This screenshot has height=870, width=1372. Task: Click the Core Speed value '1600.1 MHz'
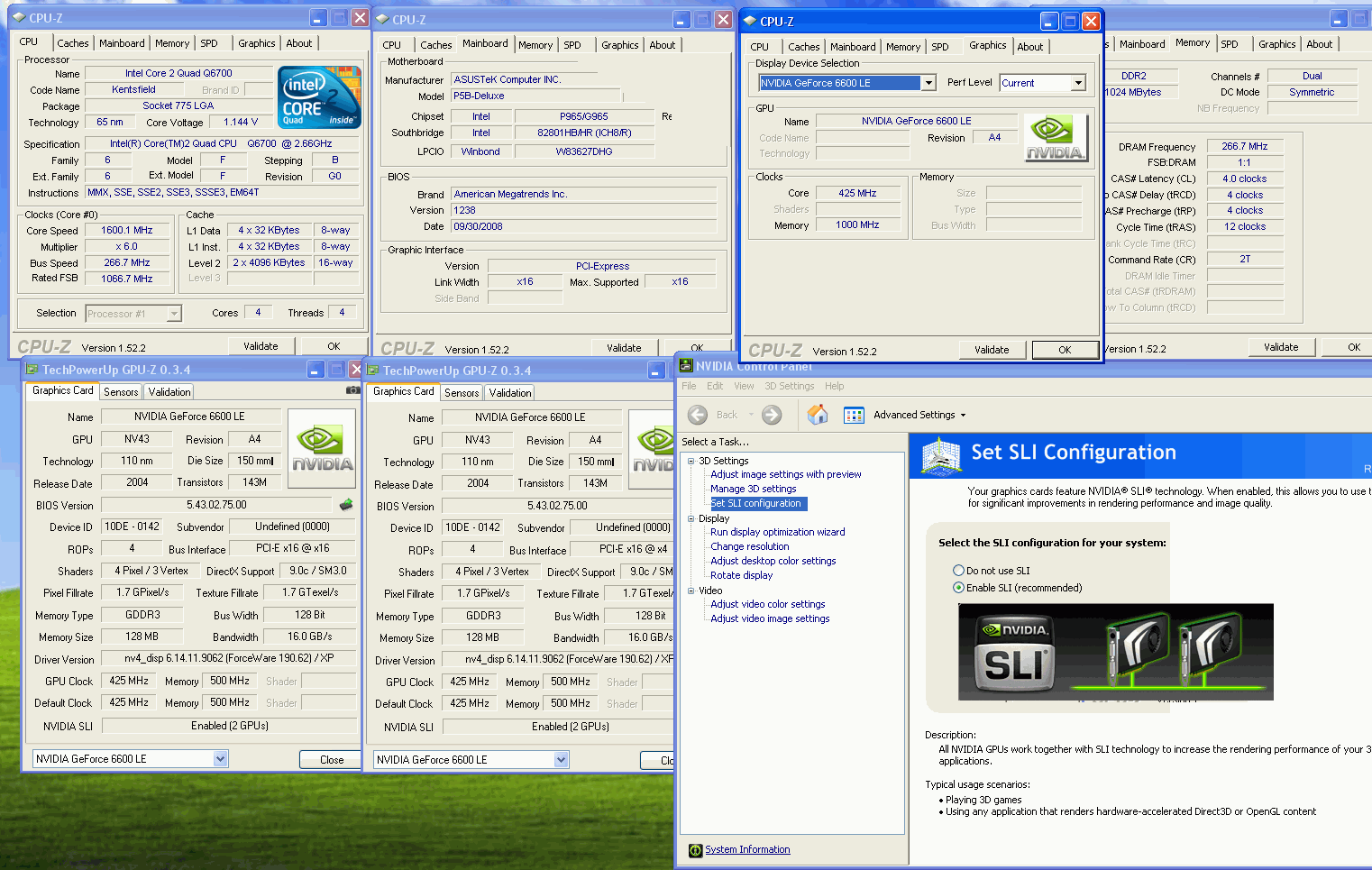click(x=127, y=230)
